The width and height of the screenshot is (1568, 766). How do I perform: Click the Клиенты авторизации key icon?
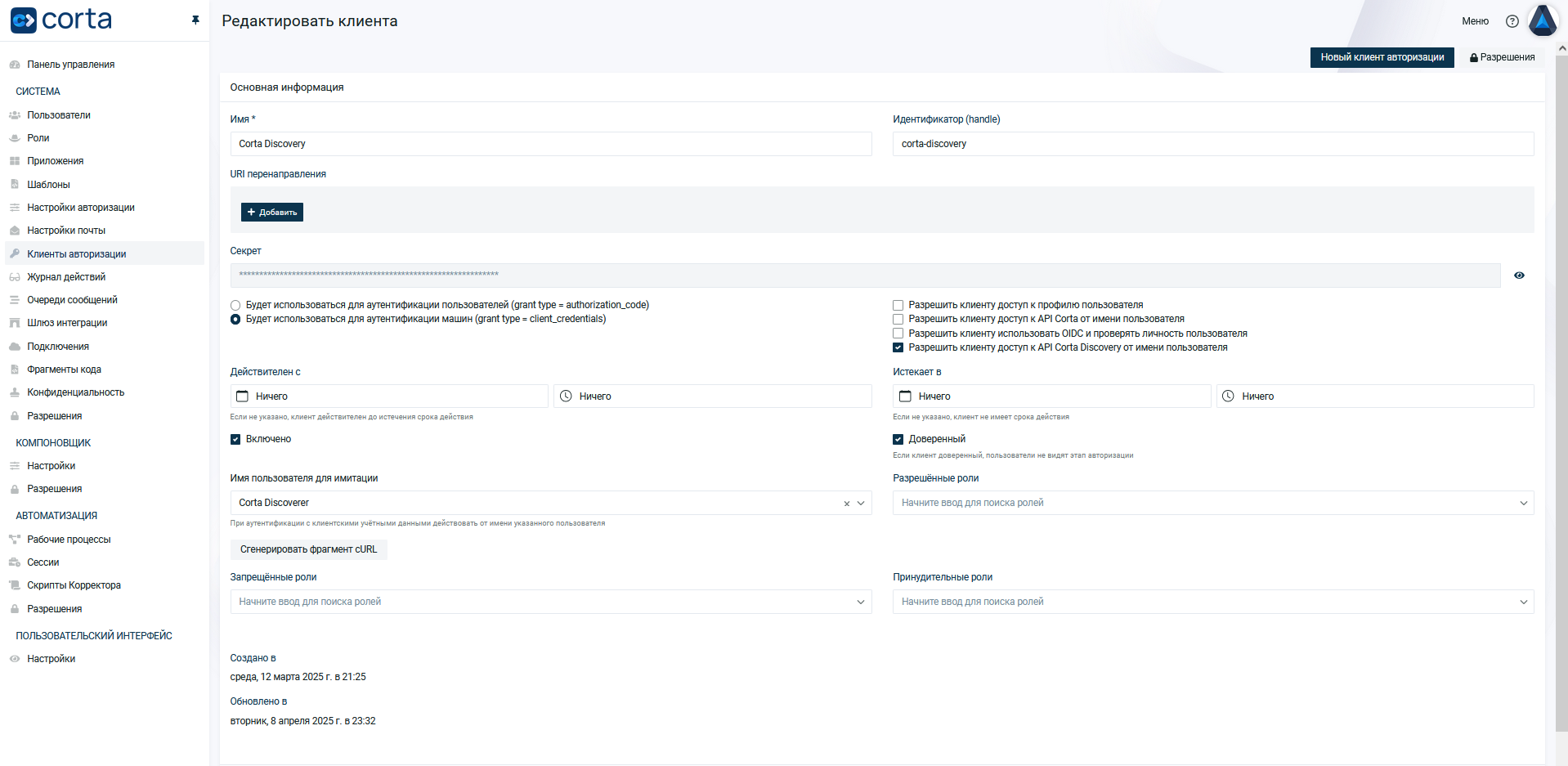pyautogui.click(x=15, y=253)
